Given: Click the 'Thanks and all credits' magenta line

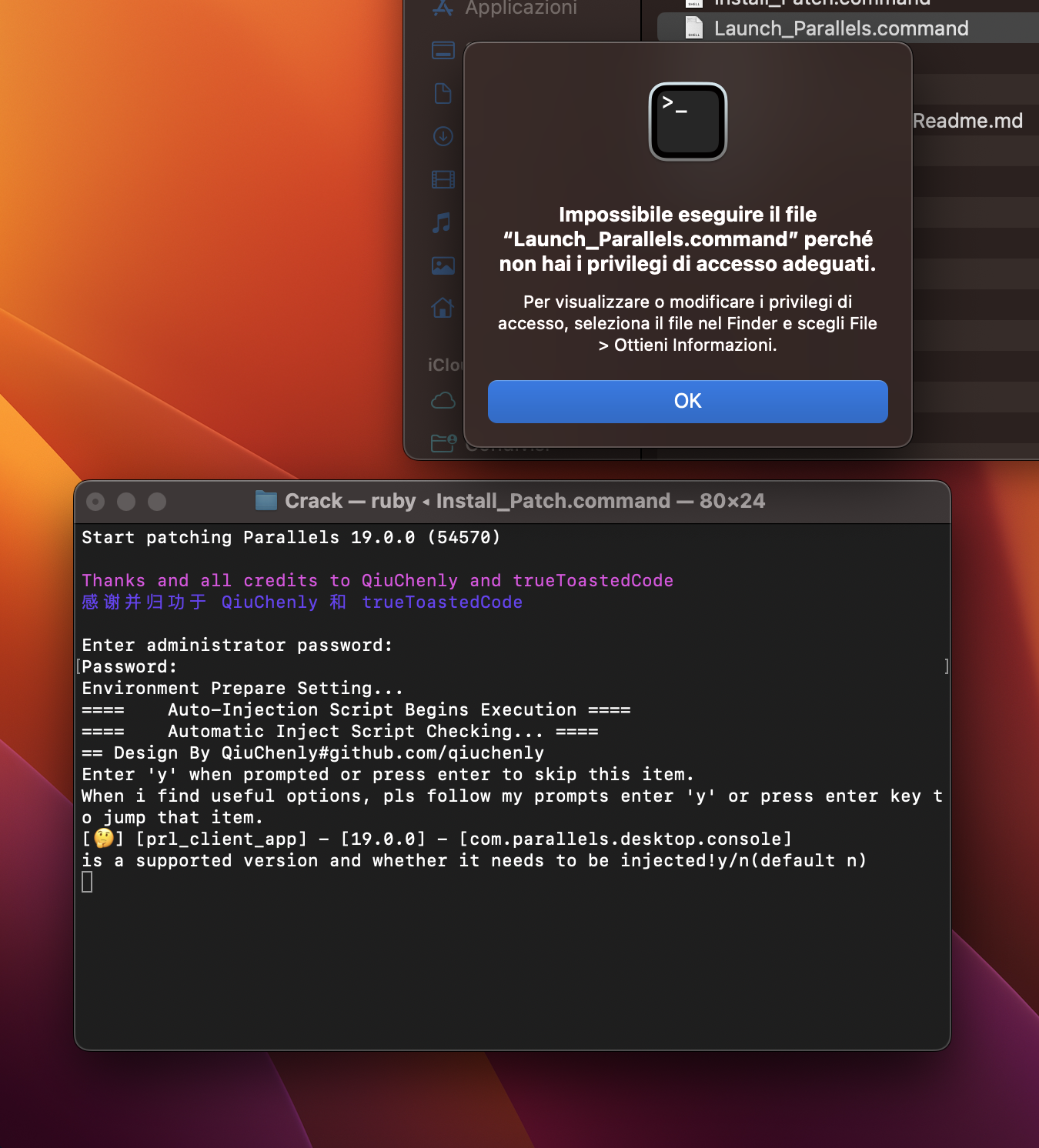Looking at the screenshot, I should click(377, 580).
